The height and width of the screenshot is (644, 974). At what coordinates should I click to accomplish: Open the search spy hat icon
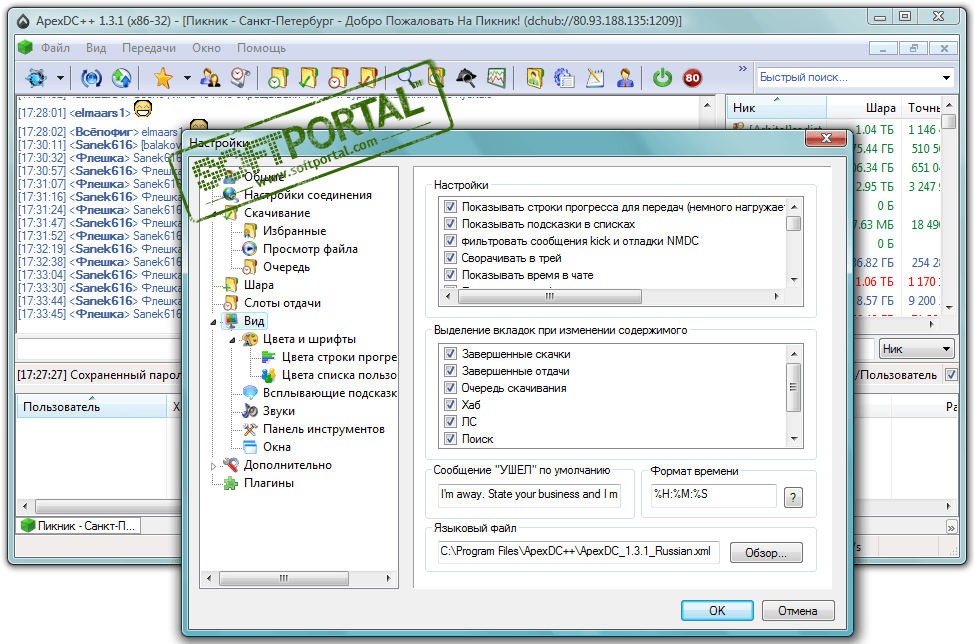(x=466, y=78)
